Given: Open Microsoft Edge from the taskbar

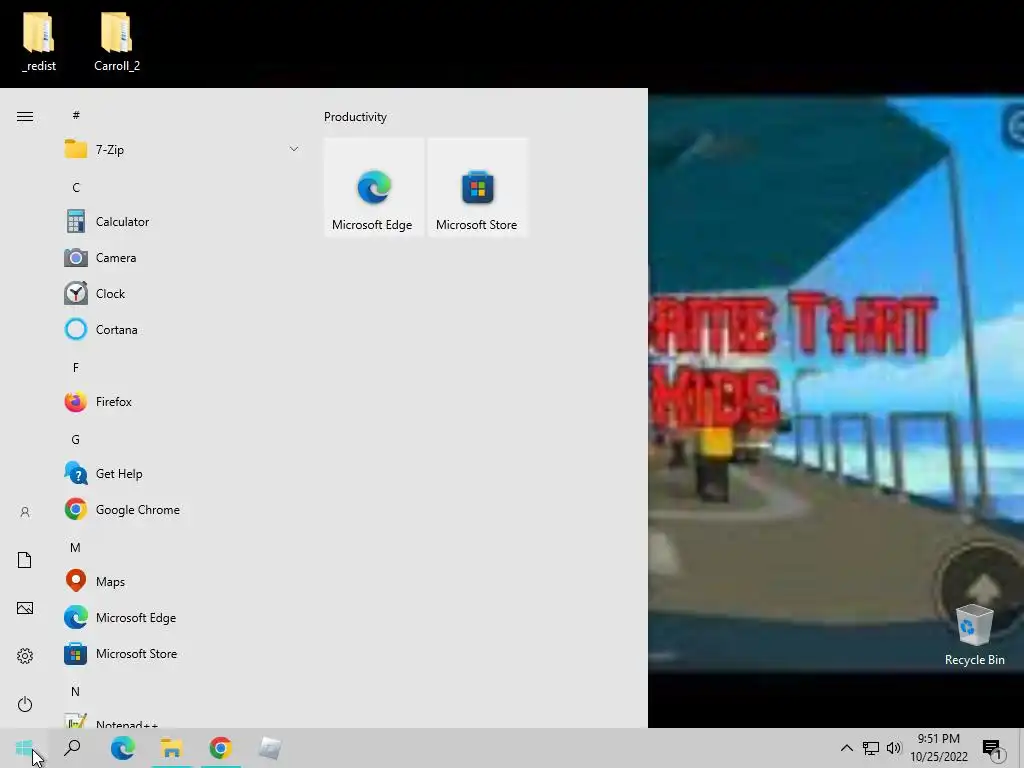Looking at the screenshot, I should 122,748.
